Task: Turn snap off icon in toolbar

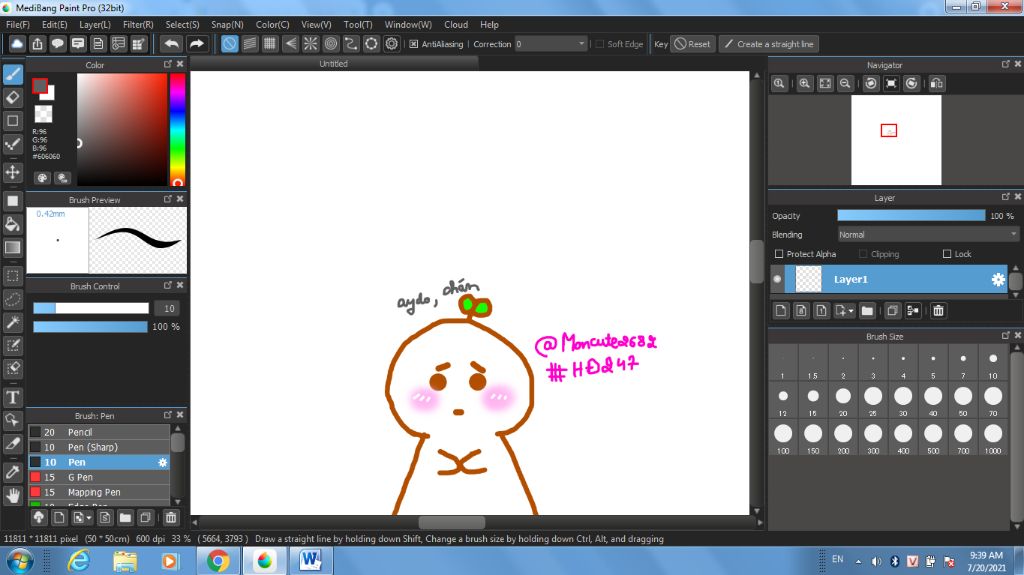Action: coord(229,44)
